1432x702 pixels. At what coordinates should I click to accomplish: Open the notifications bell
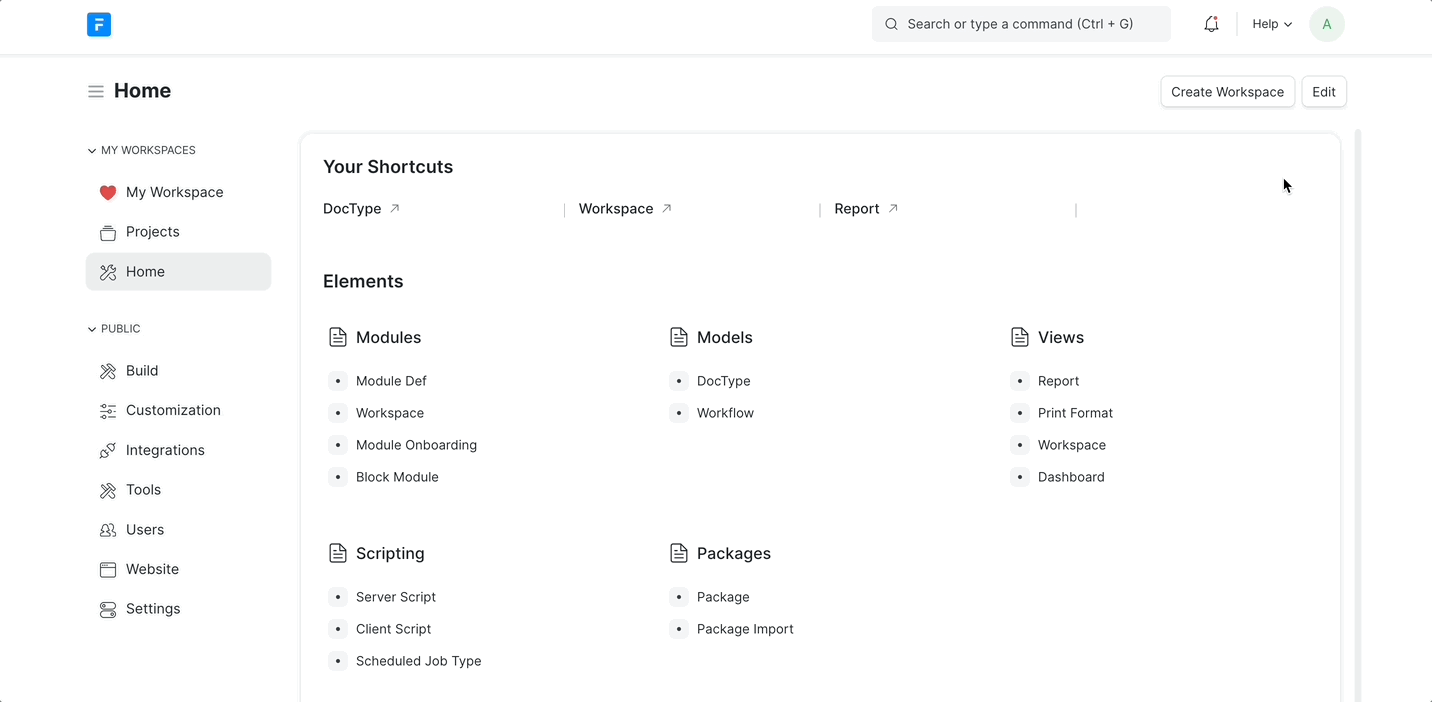1211,24
